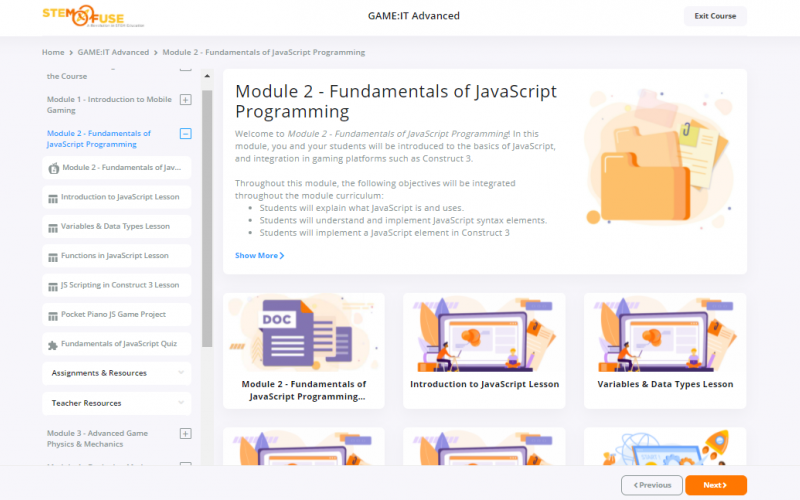800x500 pixels.
Task: Open sidebar item Functions in JavaScript Lesson
Action: [116, 256]
